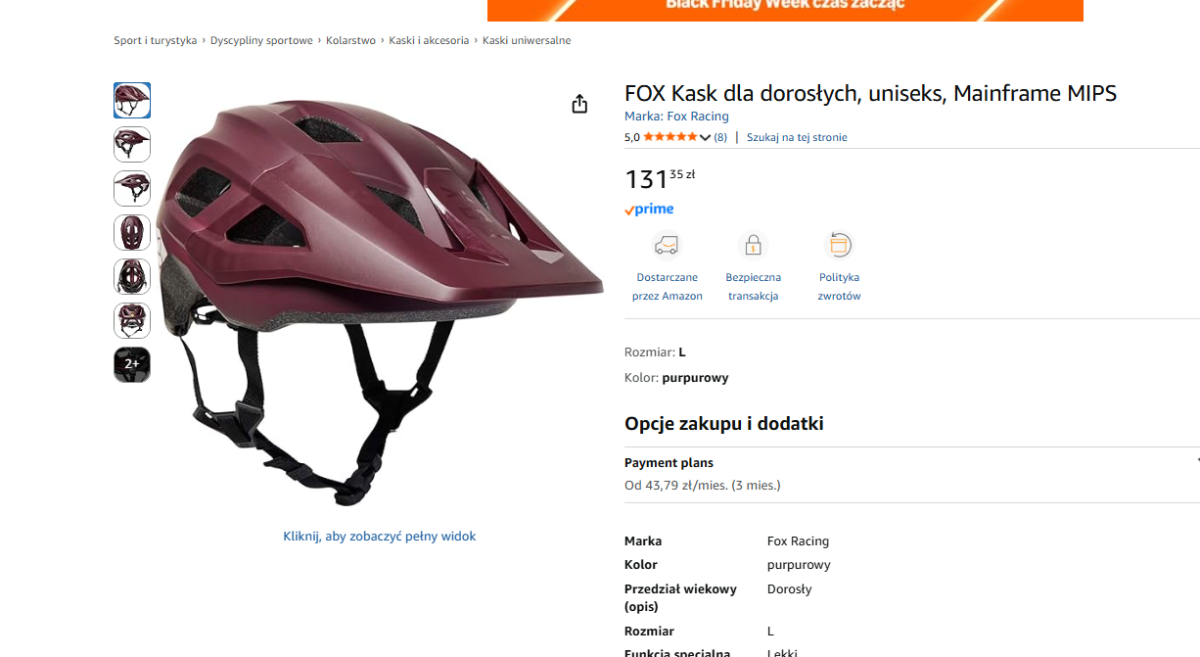Open the Sport i turystyka breadcrumb
Screen dimensions: 1200x657
point(155,40)
